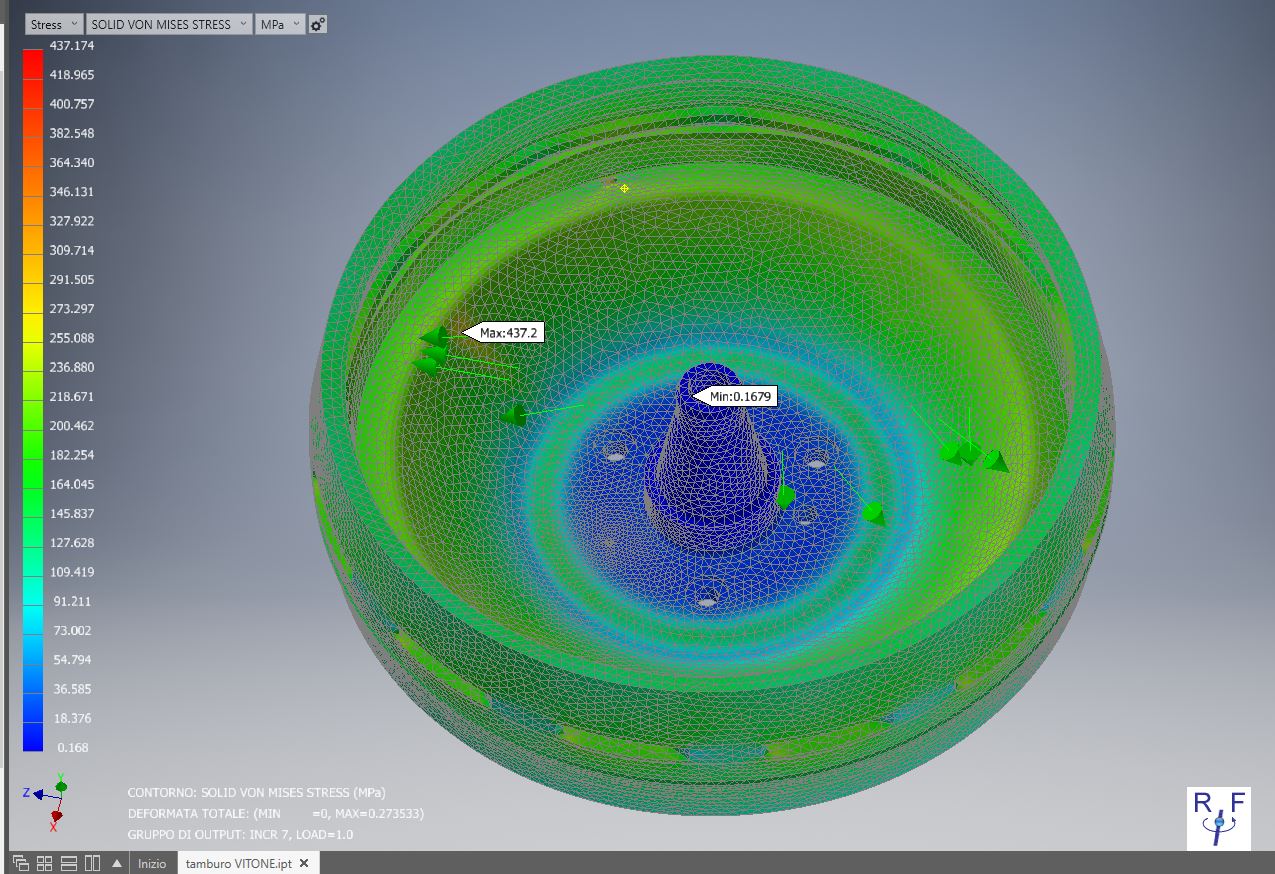This screenshot has height=874, width=1275.
Task: Click the contour settings gear icon
Action: [x=318, y=24]
